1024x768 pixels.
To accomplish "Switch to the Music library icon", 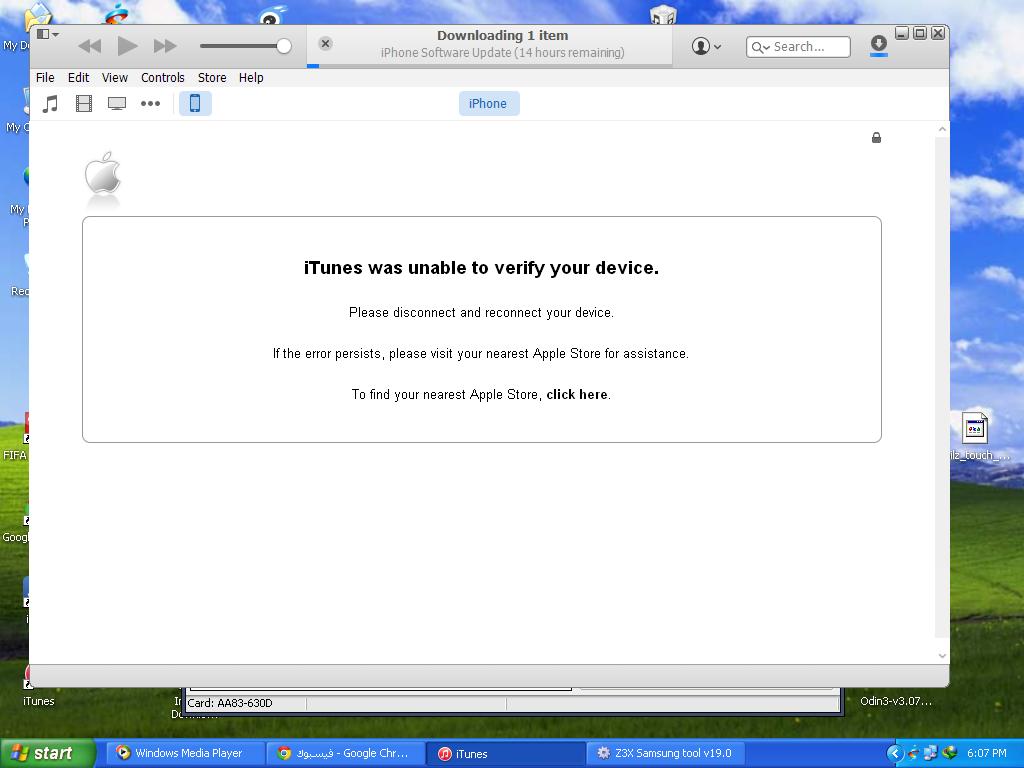I will tap(50, 104).
